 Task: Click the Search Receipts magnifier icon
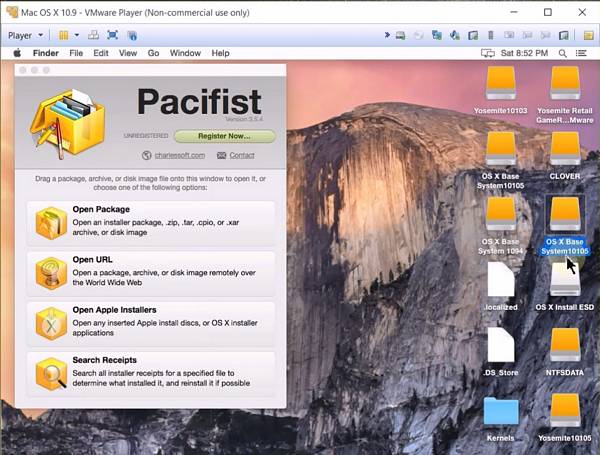[50, 372]
